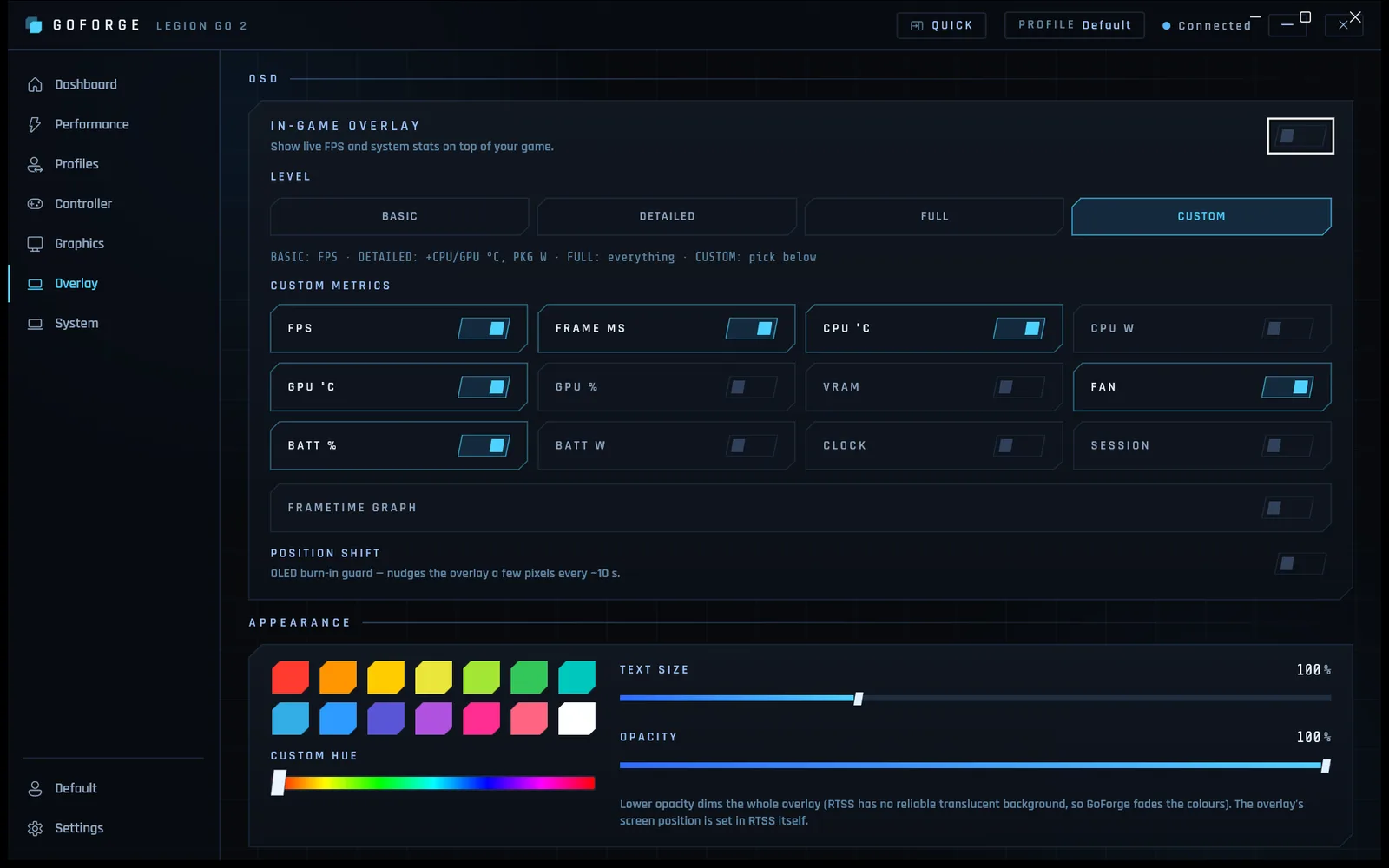Turn on the Session metric
The image size is (1389, 868).
click(1287, 445)
